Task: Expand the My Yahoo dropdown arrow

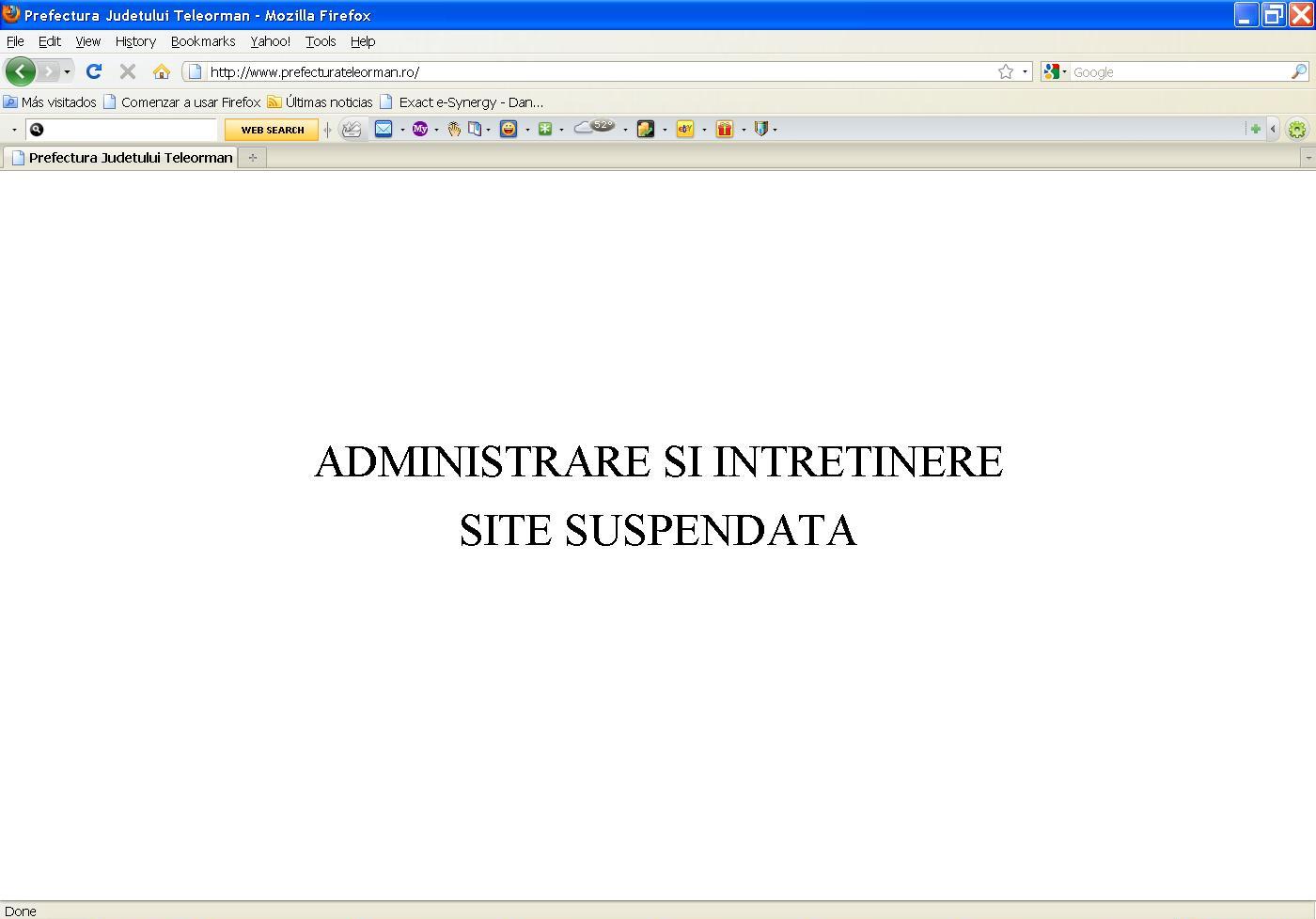Action: point(436,130)
